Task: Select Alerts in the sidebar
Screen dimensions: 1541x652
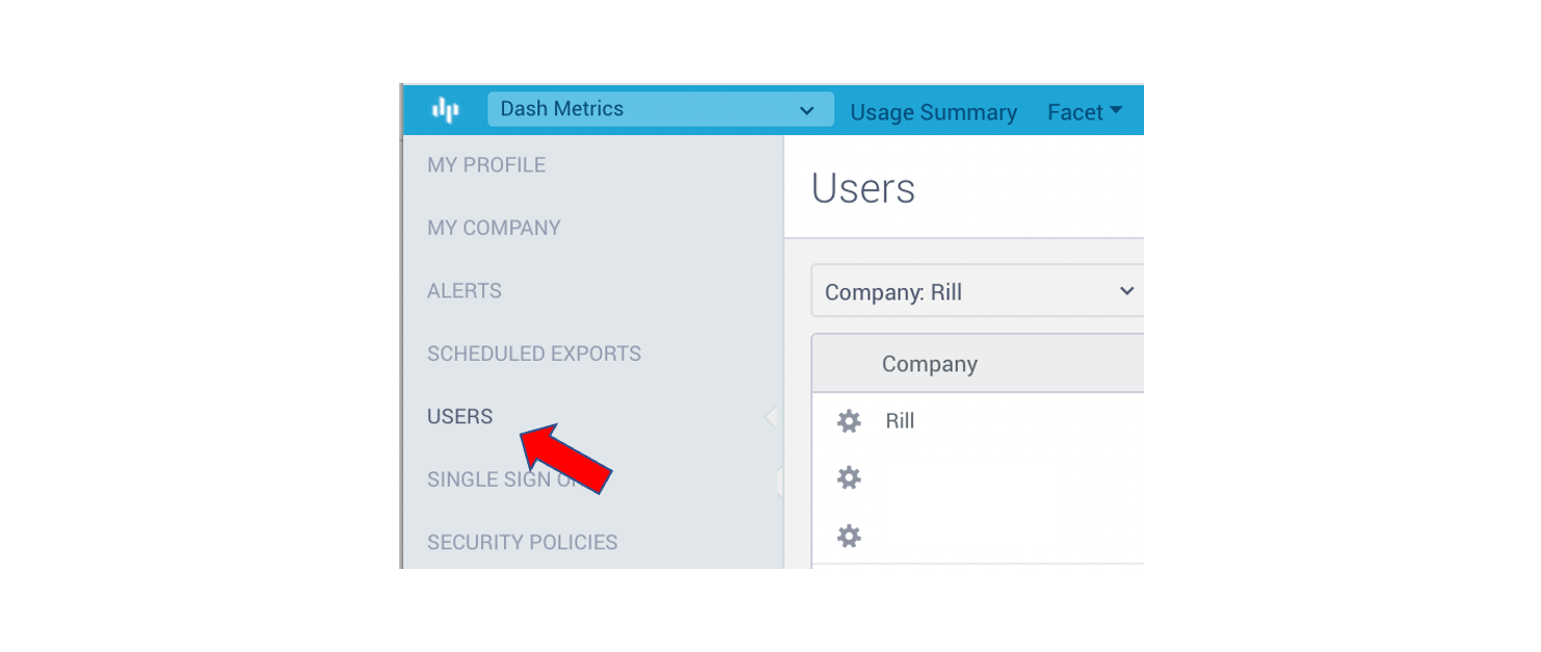Action: (464, 291)
